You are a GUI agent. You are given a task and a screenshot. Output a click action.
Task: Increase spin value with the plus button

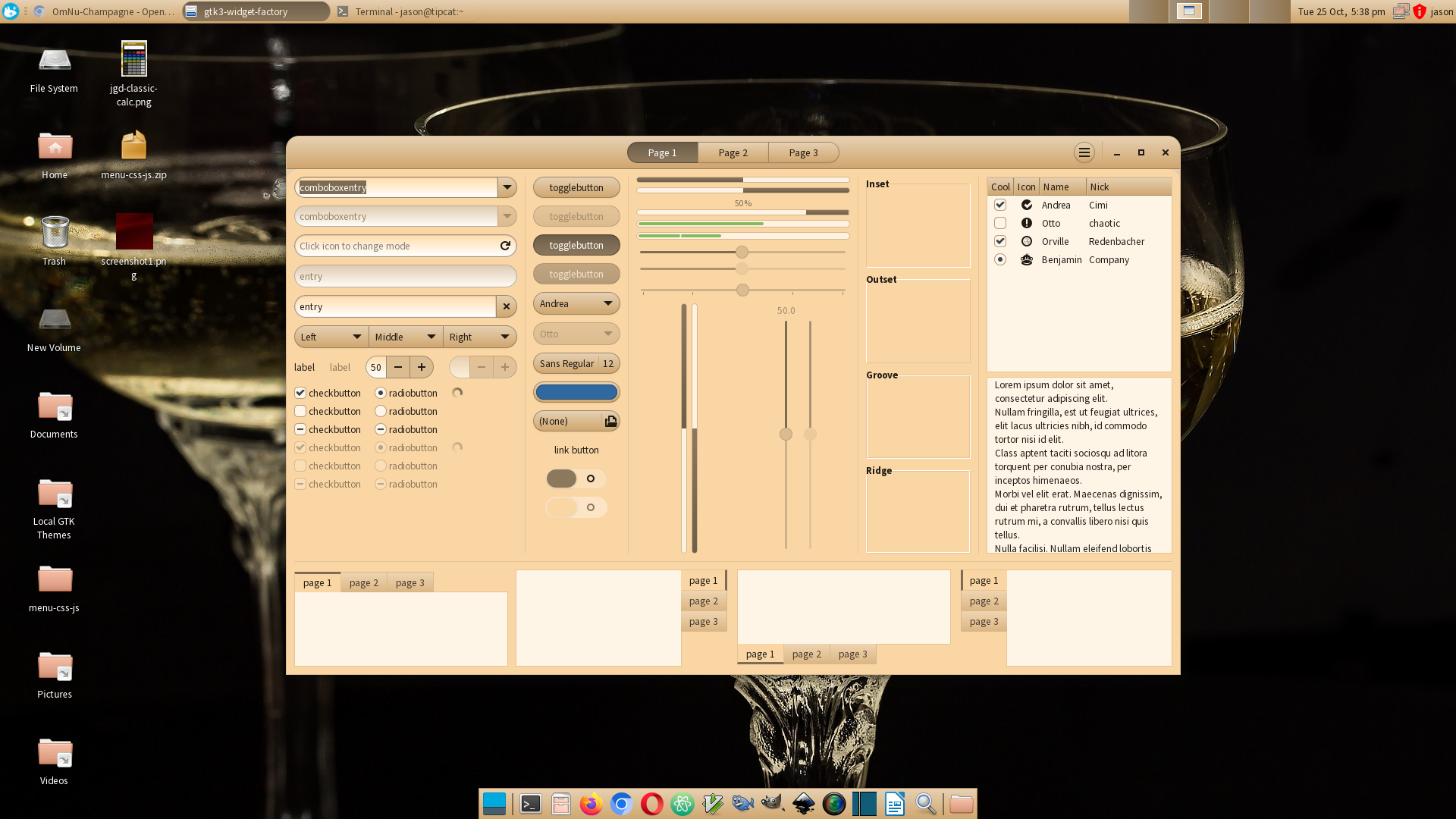pyautogui.click(x=422, y=367)
